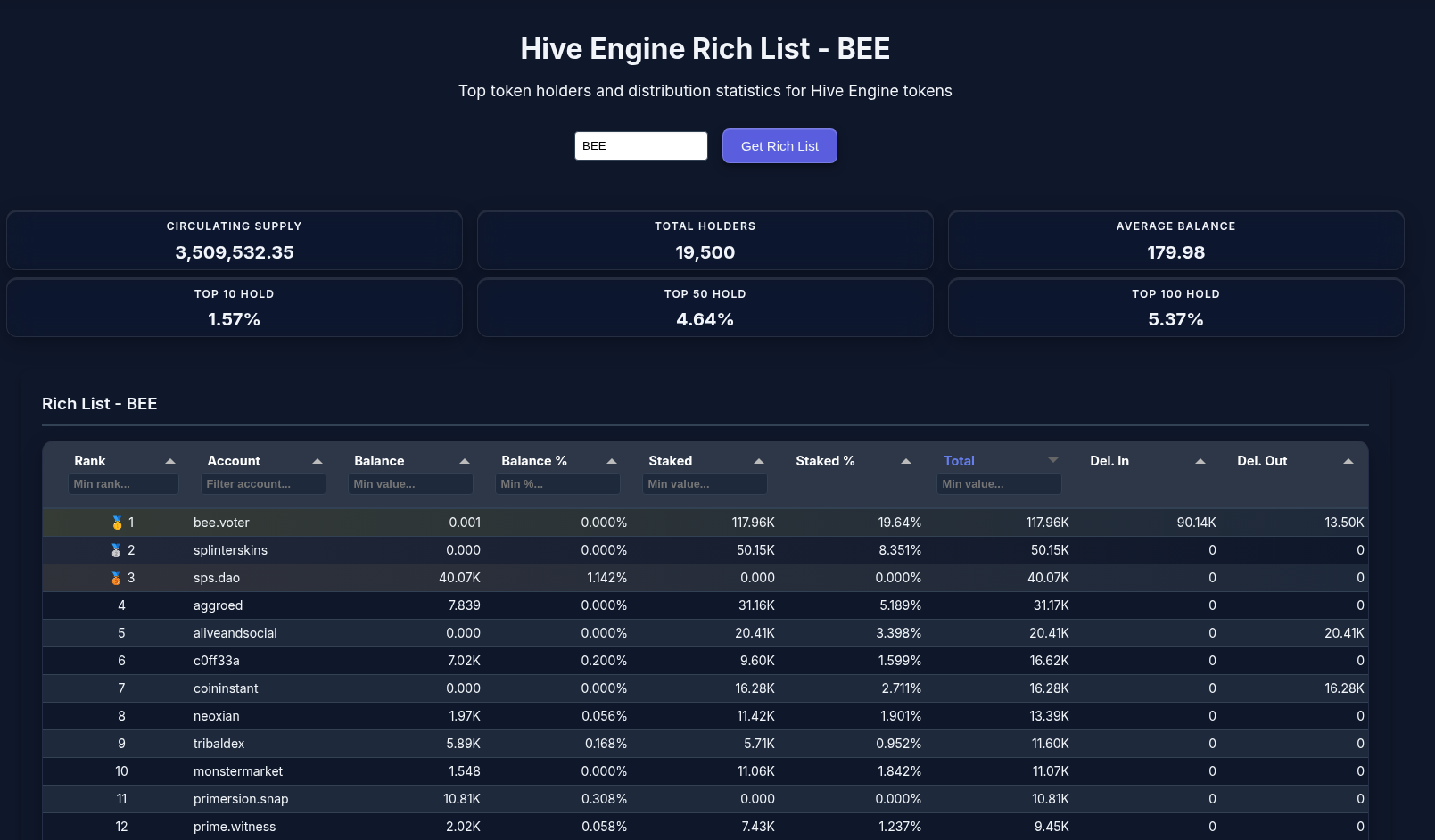This screenshot has height=840, width=1435.
Task: Sort by Del. Out arrow icon
Action: pyautogui.click(x=1348, y=461)
